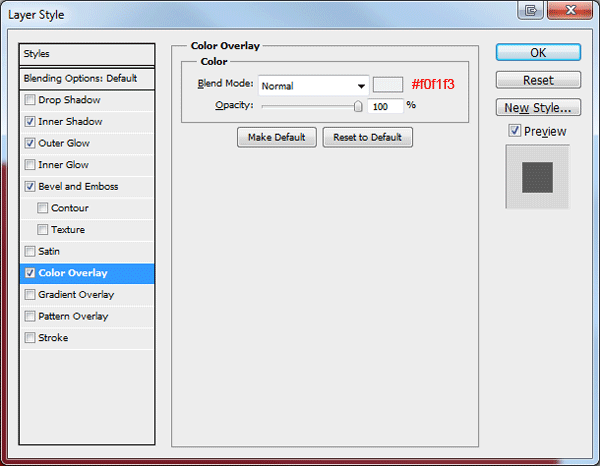Select the Inner Glow effect label
The height and width of the screenshot is (466, 600).
[64, 165]
